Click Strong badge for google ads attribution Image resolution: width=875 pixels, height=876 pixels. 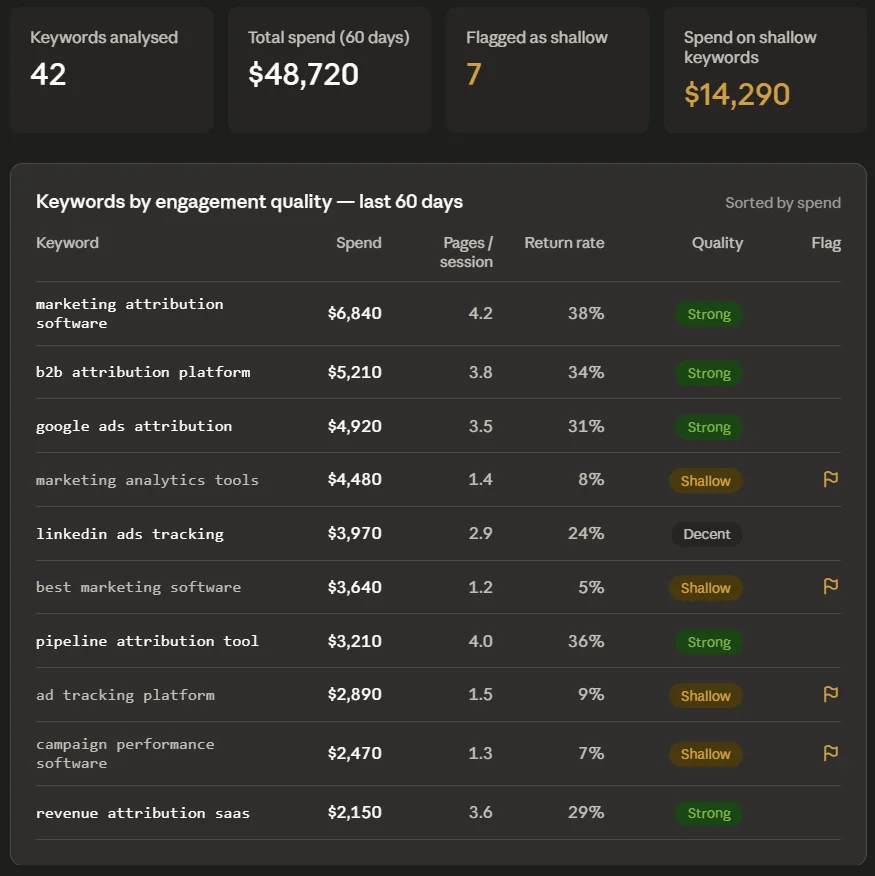[x=708, y=427]
